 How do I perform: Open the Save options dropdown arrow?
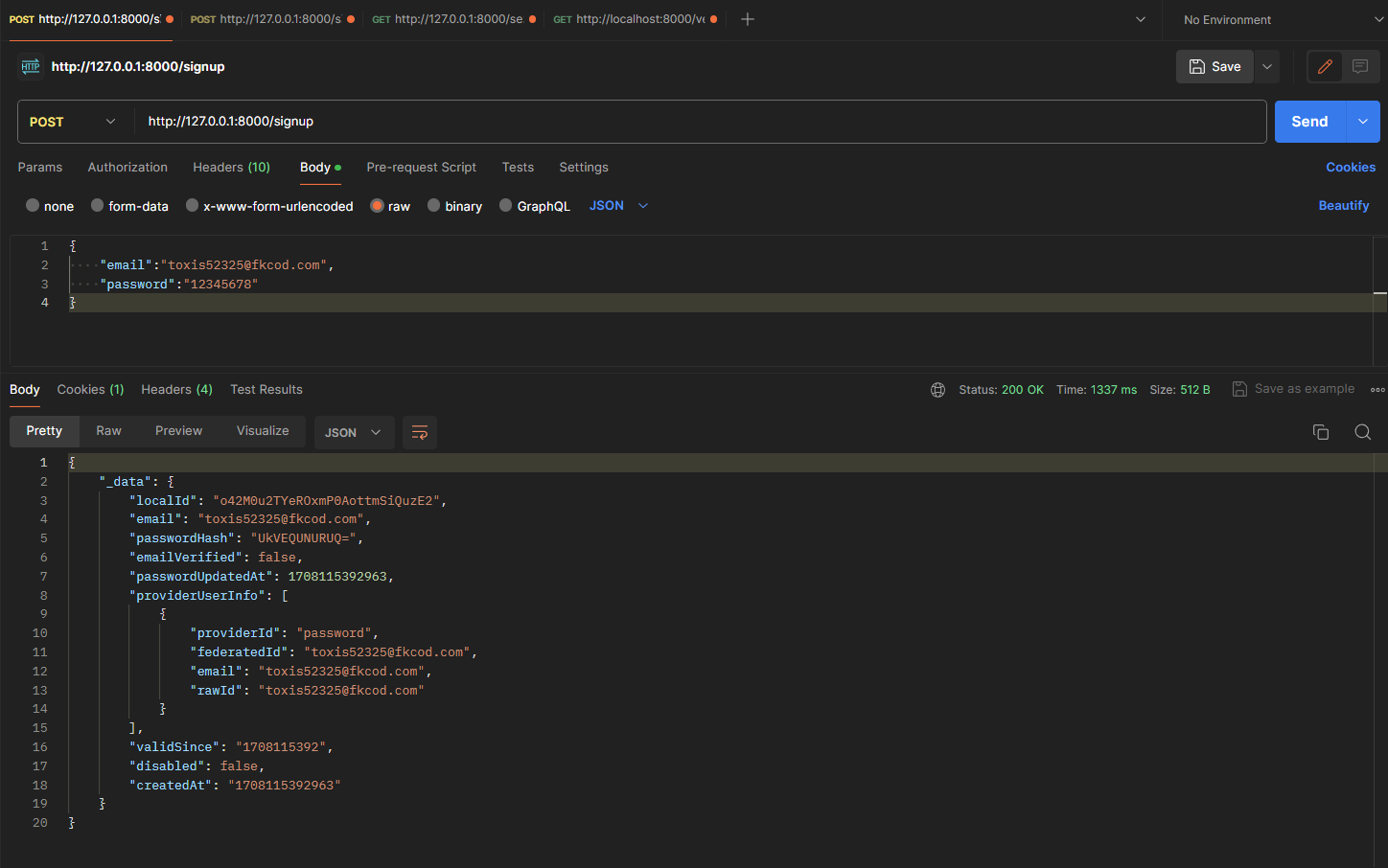1267,66
